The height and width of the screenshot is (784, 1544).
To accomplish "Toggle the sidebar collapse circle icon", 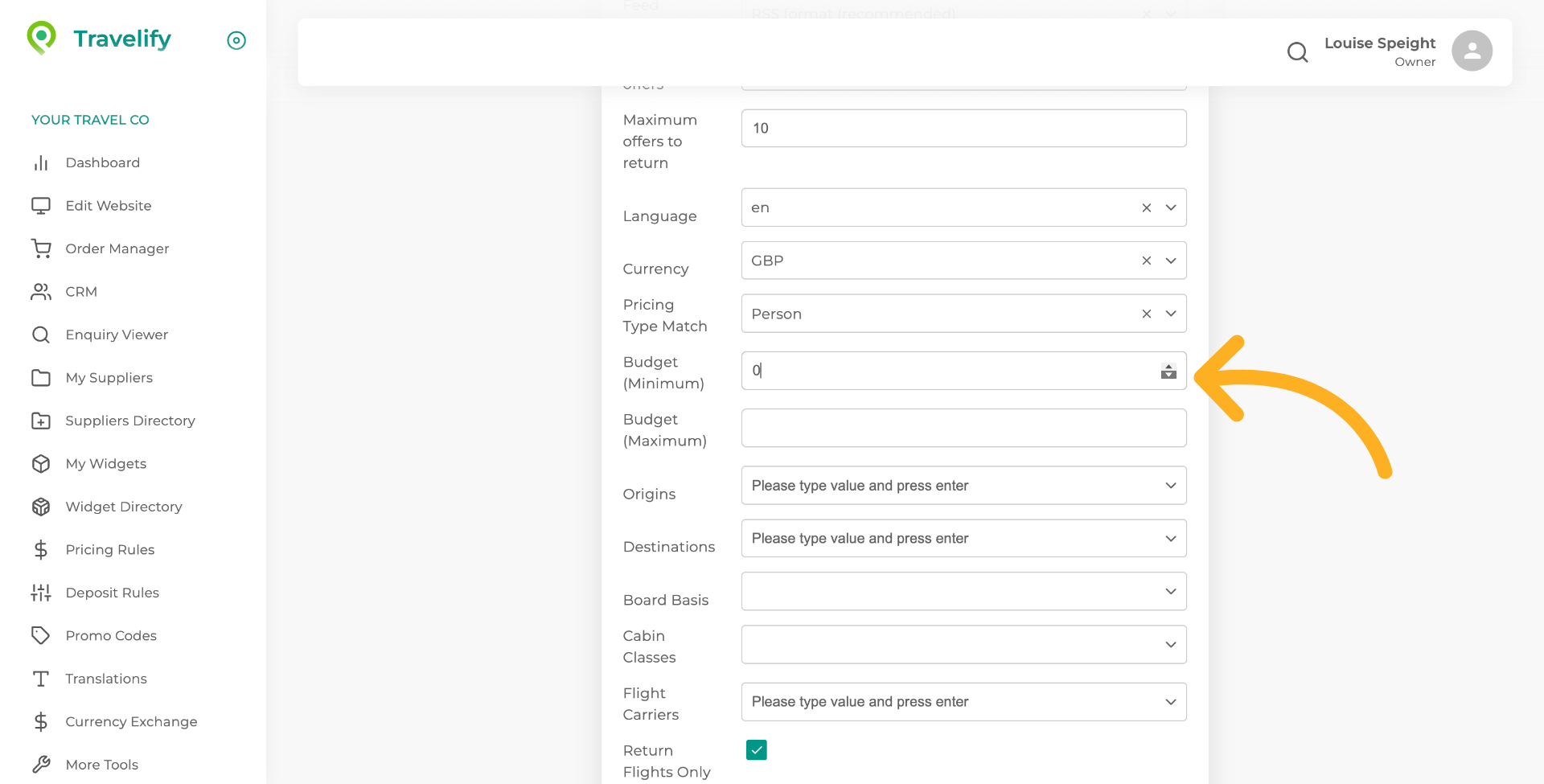I will click(x=236, y=40).
